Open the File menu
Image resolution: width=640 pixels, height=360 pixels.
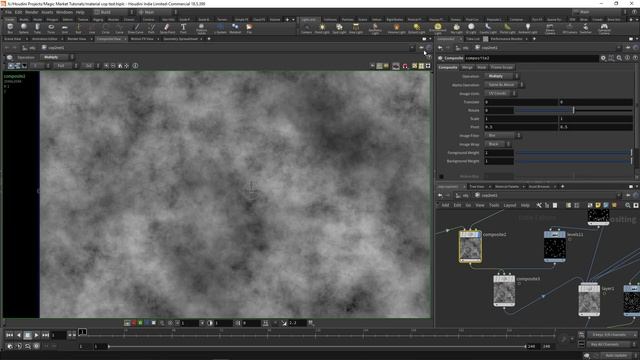(x=8, y=12)
